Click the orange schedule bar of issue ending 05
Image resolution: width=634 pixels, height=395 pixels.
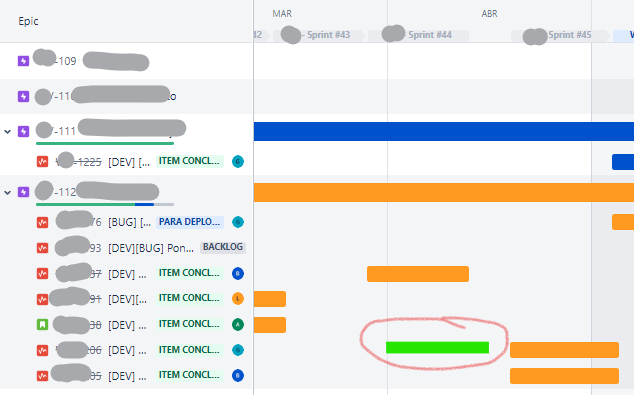564,376
